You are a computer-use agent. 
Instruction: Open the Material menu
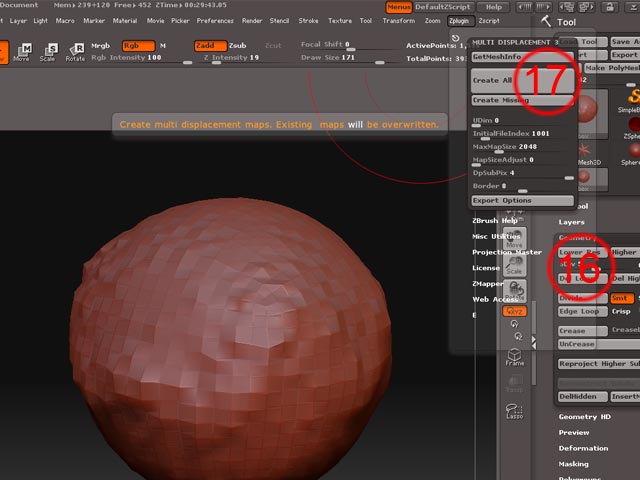coord(124,21)
